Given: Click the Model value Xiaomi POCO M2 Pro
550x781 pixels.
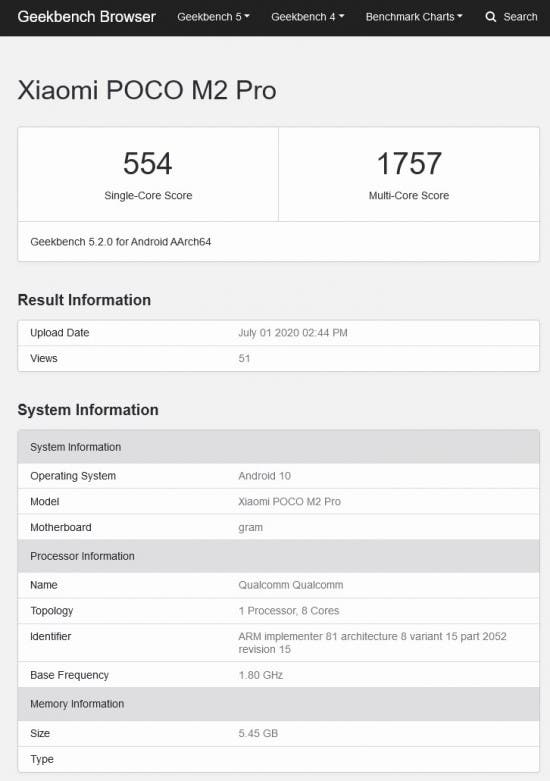Looking at the screenshot, I should click(289, 502).
